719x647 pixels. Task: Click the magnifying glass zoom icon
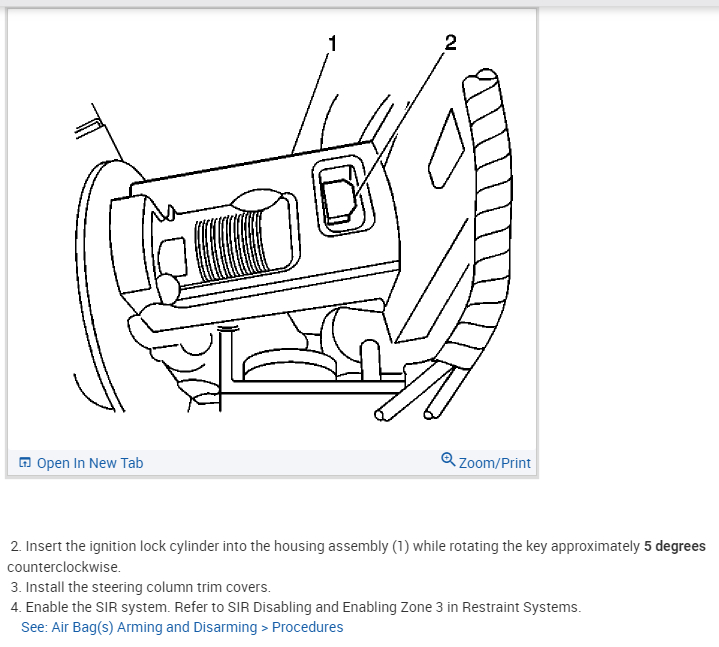click(448, 459)
